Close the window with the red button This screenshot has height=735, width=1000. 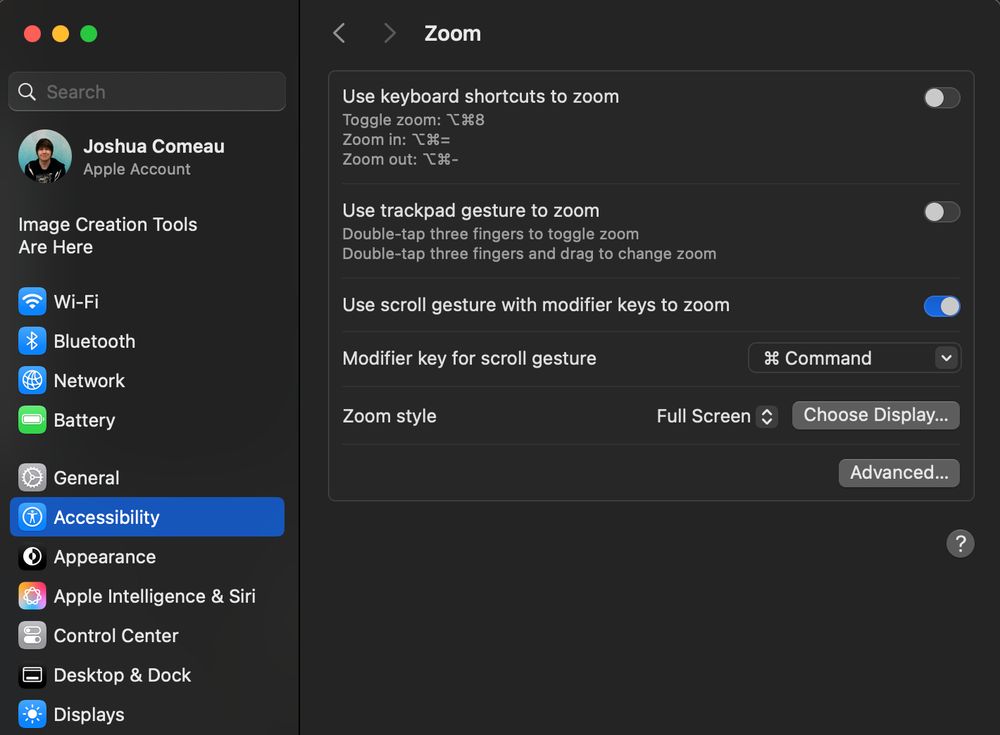33,34
